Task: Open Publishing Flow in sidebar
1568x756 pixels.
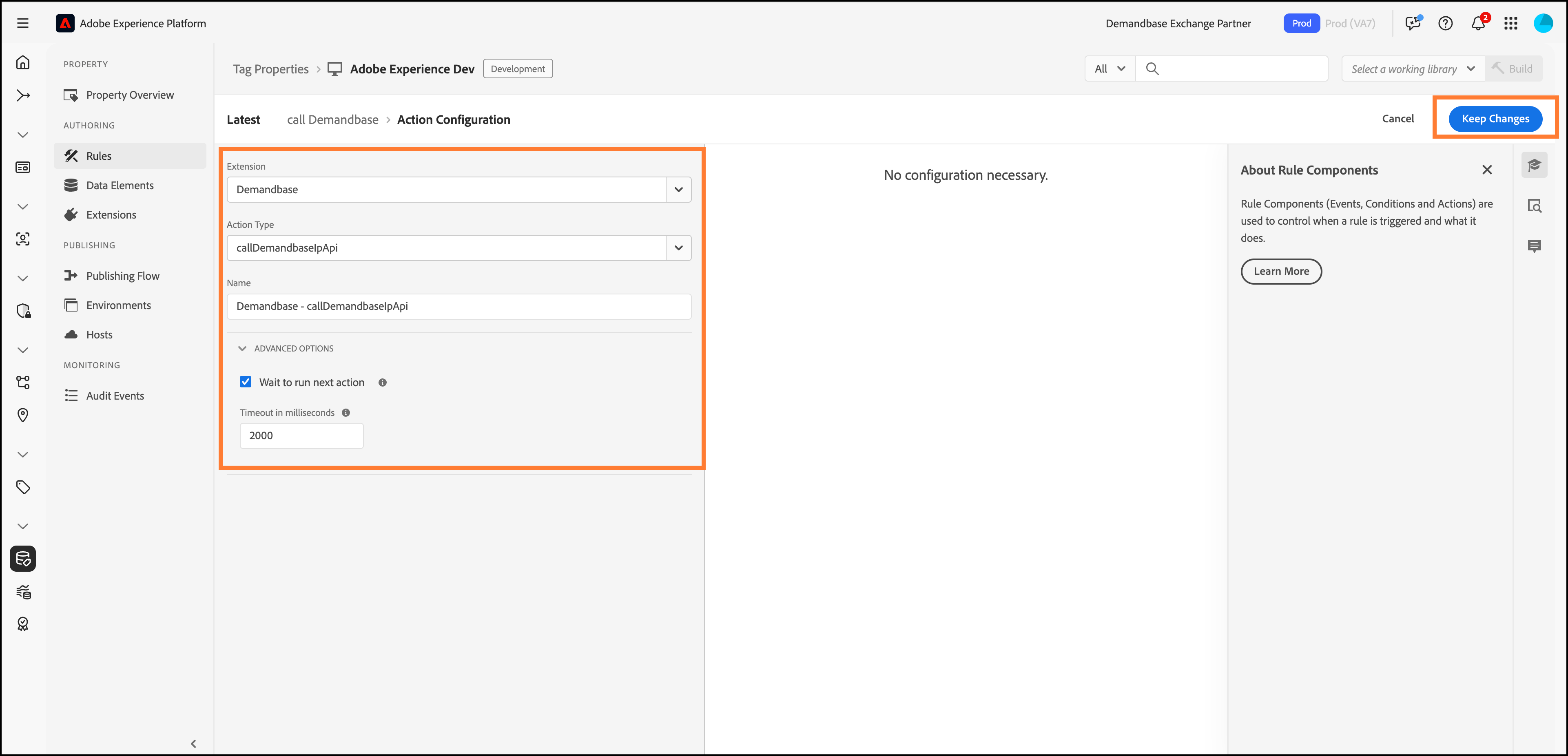Action: [122, 276]
